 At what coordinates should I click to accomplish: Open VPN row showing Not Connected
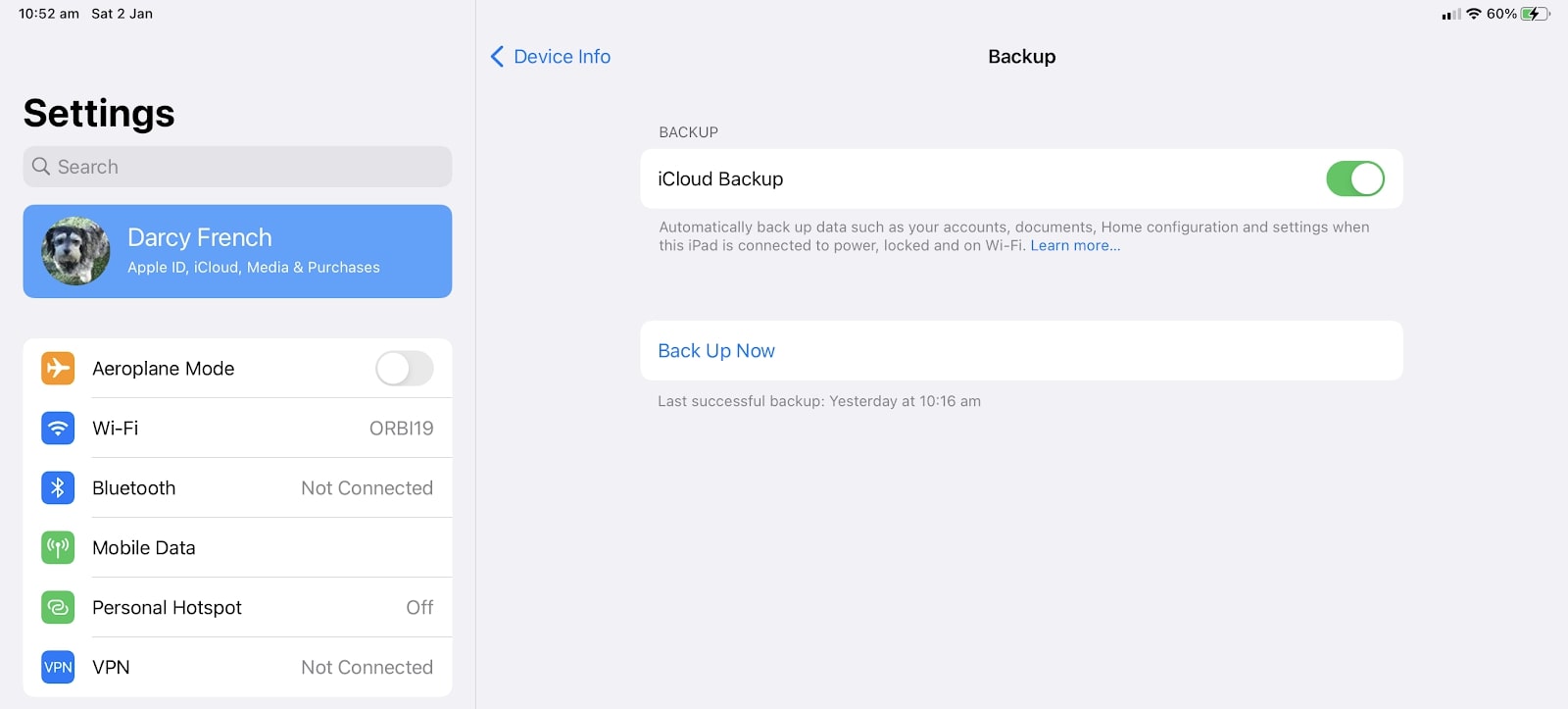(x=237, y=668)
